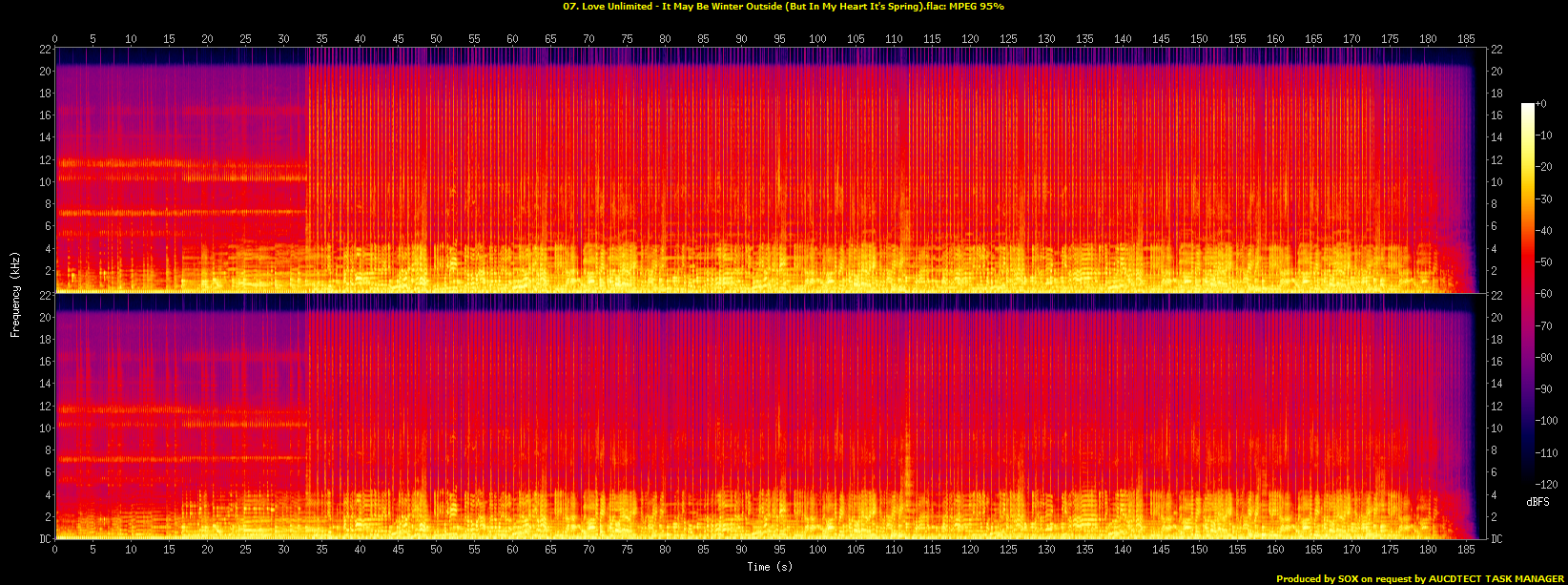Click left 'DC' label of lower channel
1568x585 pixels.
(x=45, y=539)
